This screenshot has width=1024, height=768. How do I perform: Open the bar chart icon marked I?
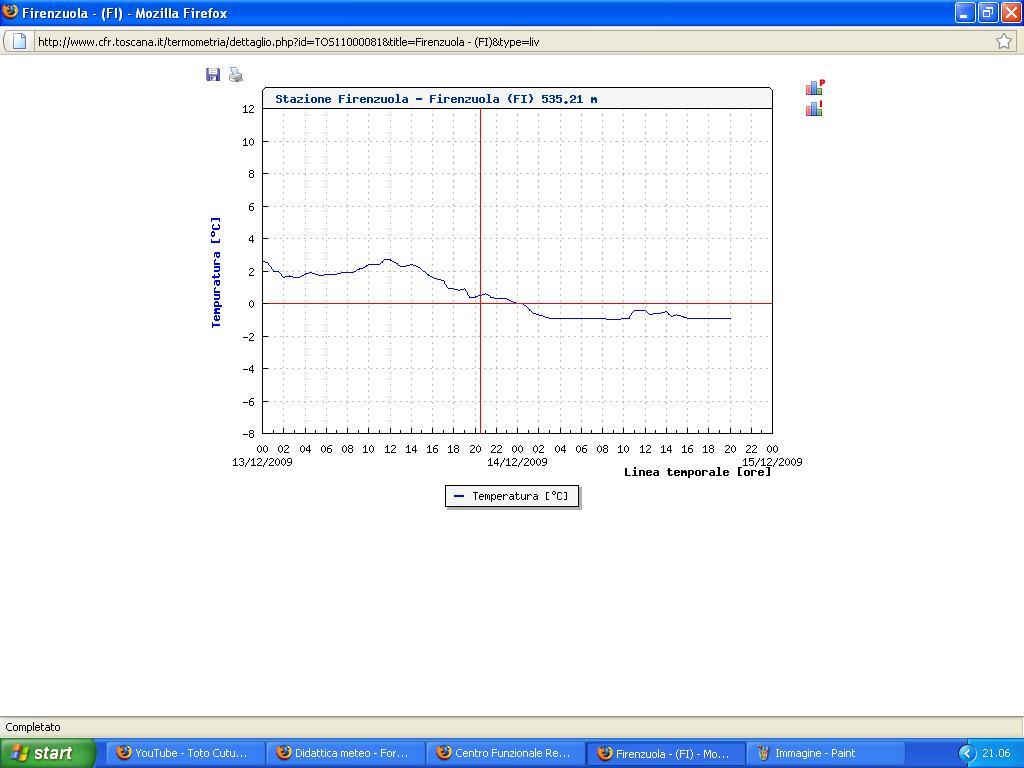[814, 108]
